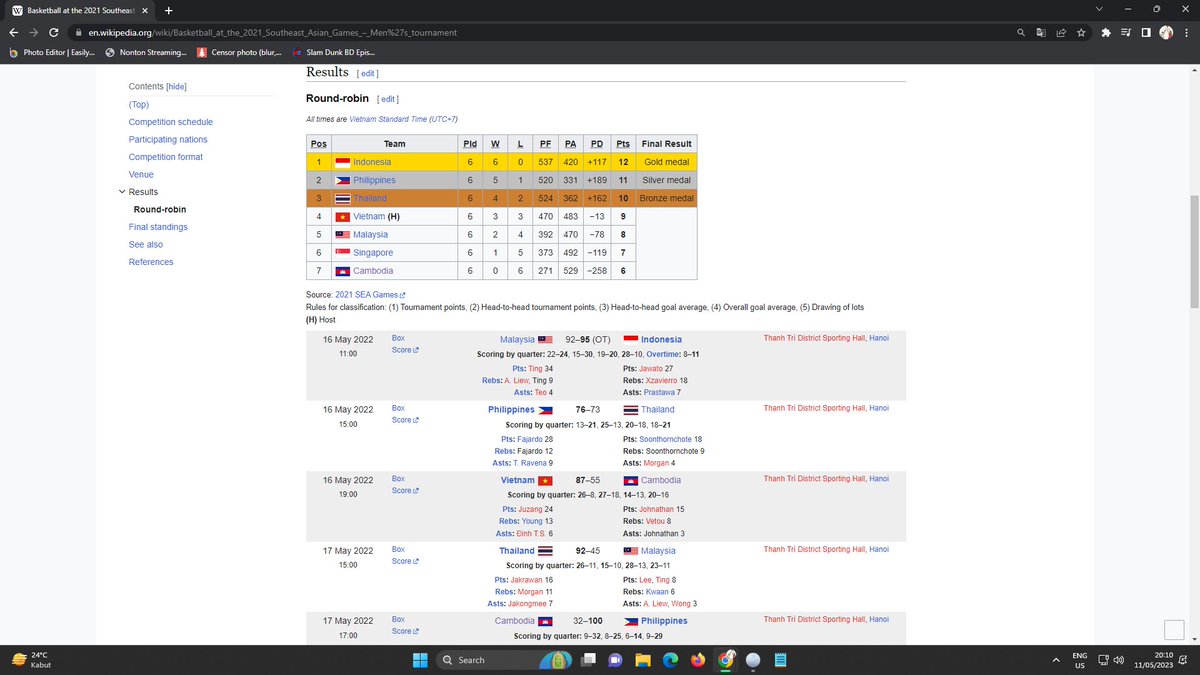This screenshot has height=675, width=1200.
Task: Select Round-robin in Contents
Action: 160,209
